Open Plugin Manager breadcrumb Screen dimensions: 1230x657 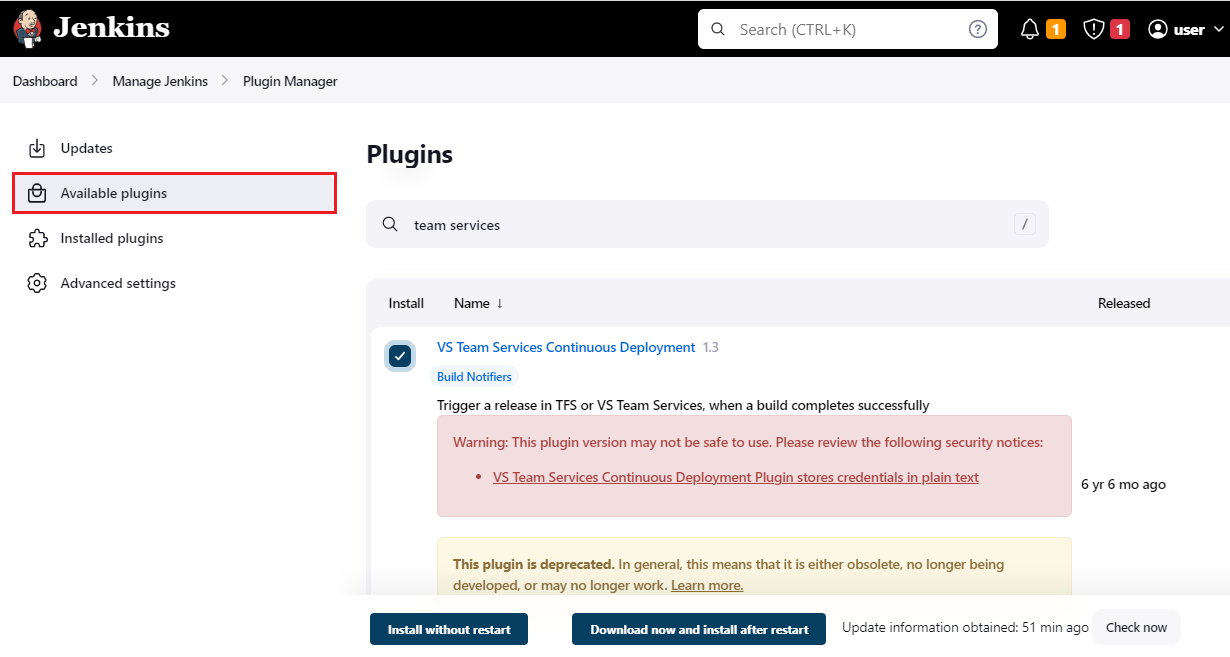click(290, 81)
